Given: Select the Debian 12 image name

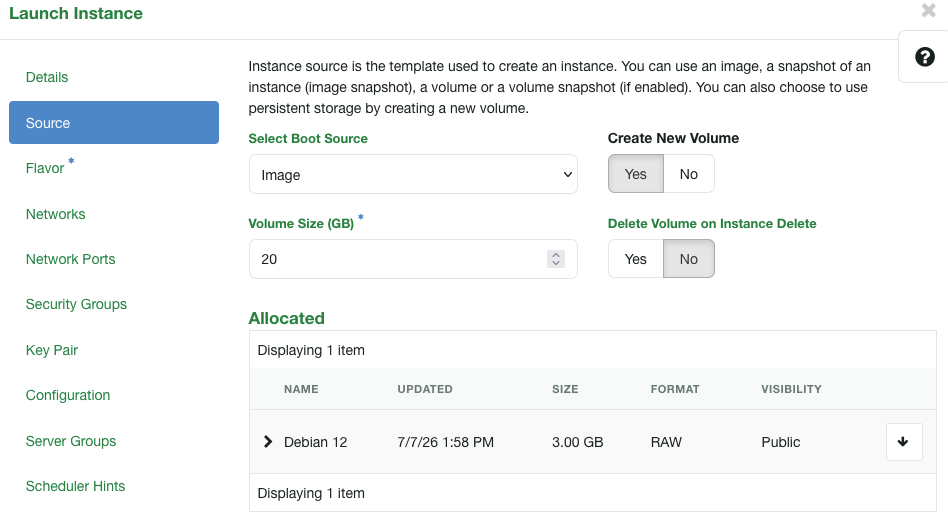Looking at the screenshot, I should 316,442.
